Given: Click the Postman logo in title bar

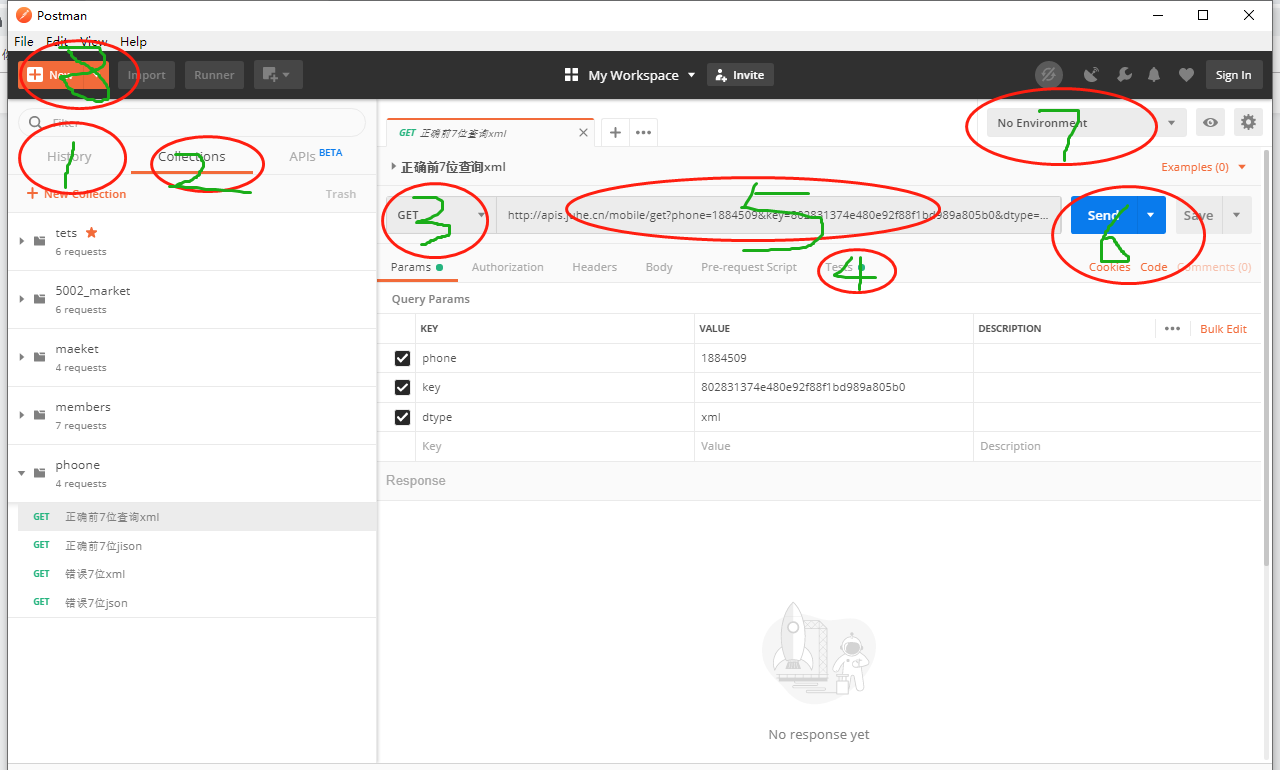Looking at the screenshot, I should pyautogui.click(x=24, y=15).
